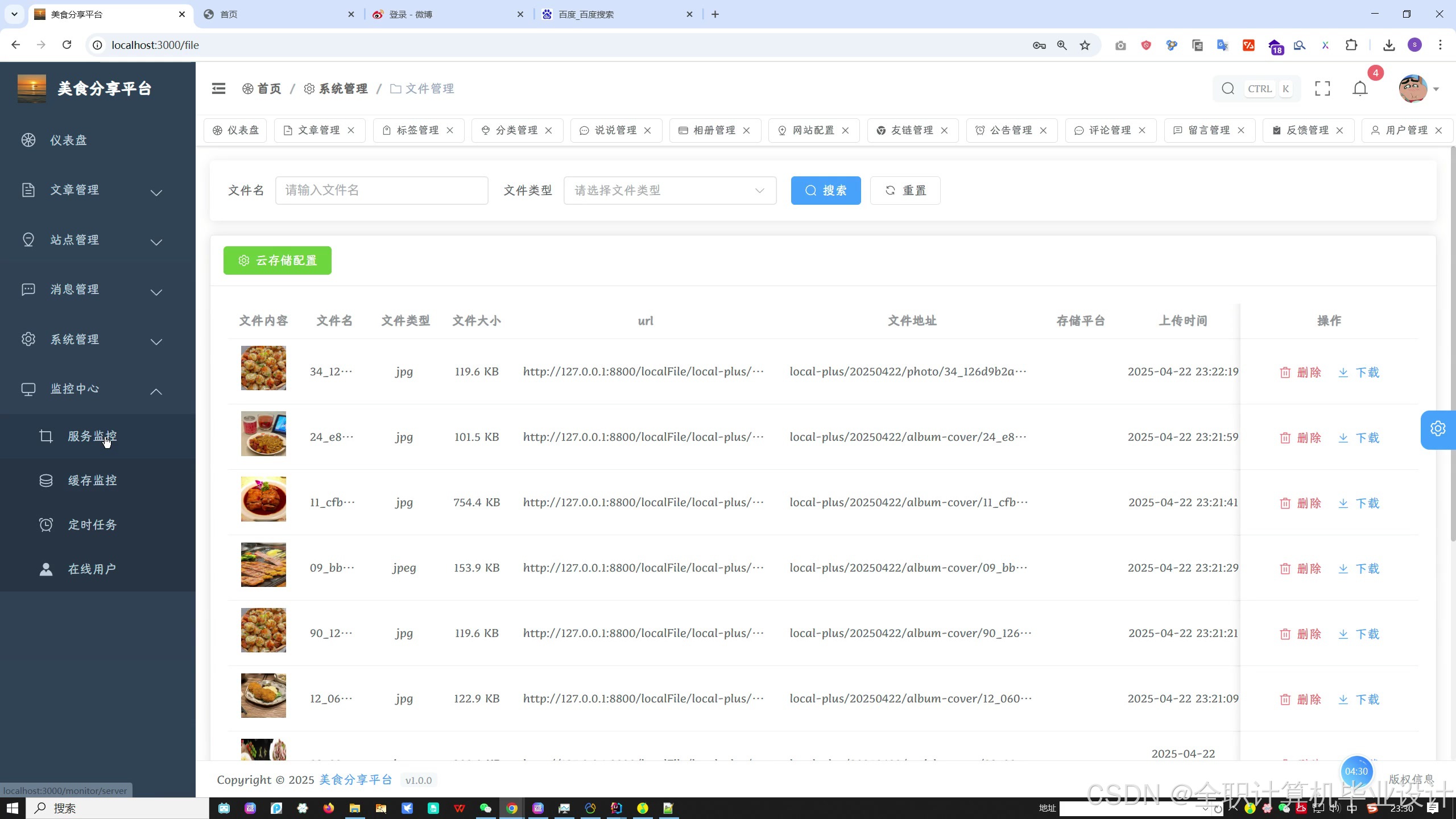Click the 文件名 input field
The width and height of the screenshot is (1456, 819).
(381, 191)
